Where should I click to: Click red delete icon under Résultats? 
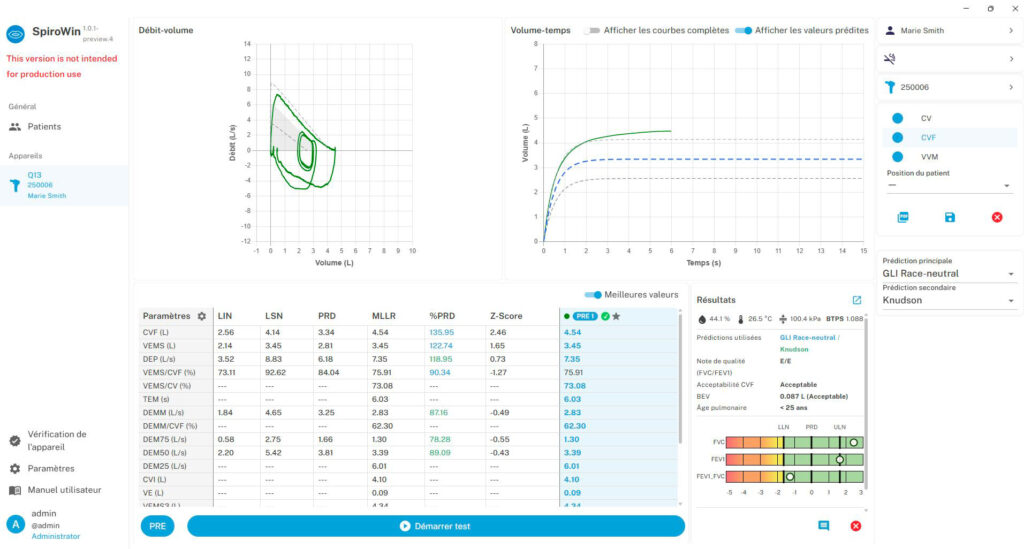coord(856,525)
